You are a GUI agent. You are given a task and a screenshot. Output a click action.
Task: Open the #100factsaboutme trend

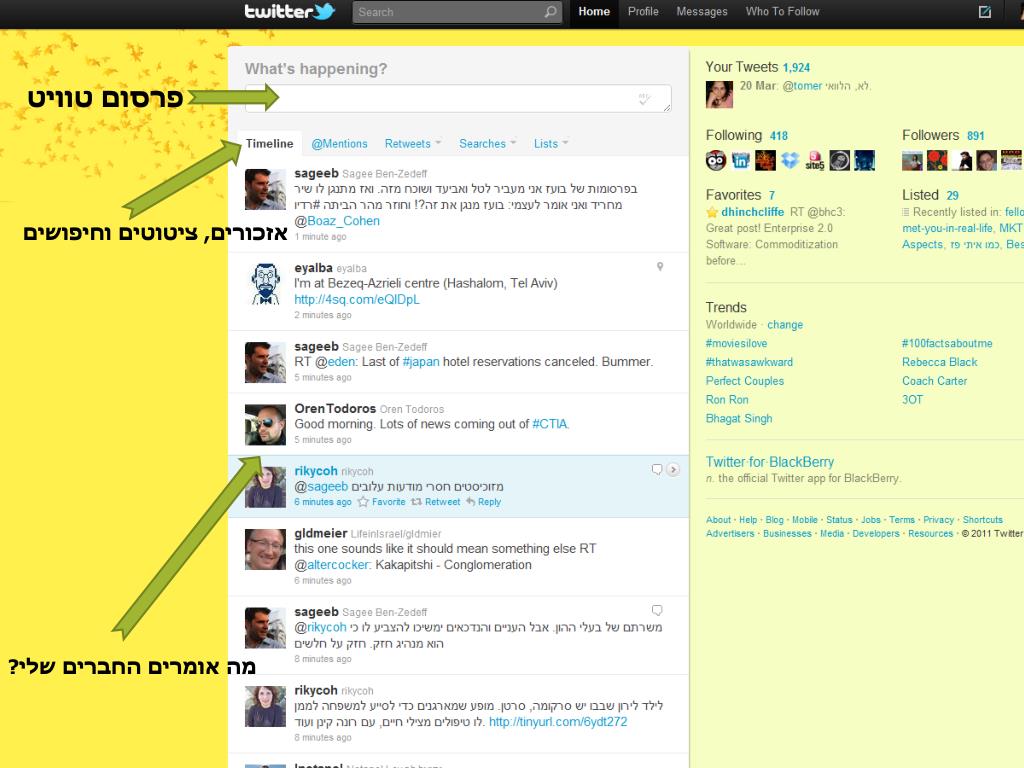pyautogui.click(x=947, y=344)
